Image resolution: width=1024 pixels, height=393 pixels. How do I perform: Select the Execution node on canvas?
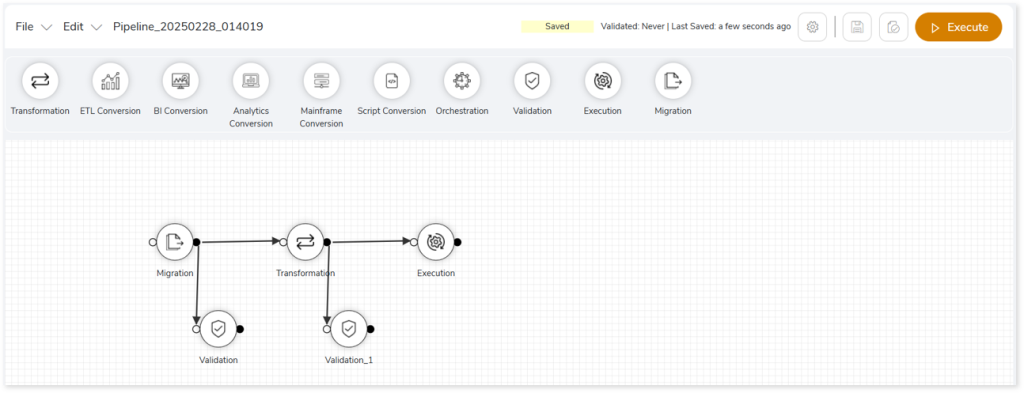coord(436,242)
